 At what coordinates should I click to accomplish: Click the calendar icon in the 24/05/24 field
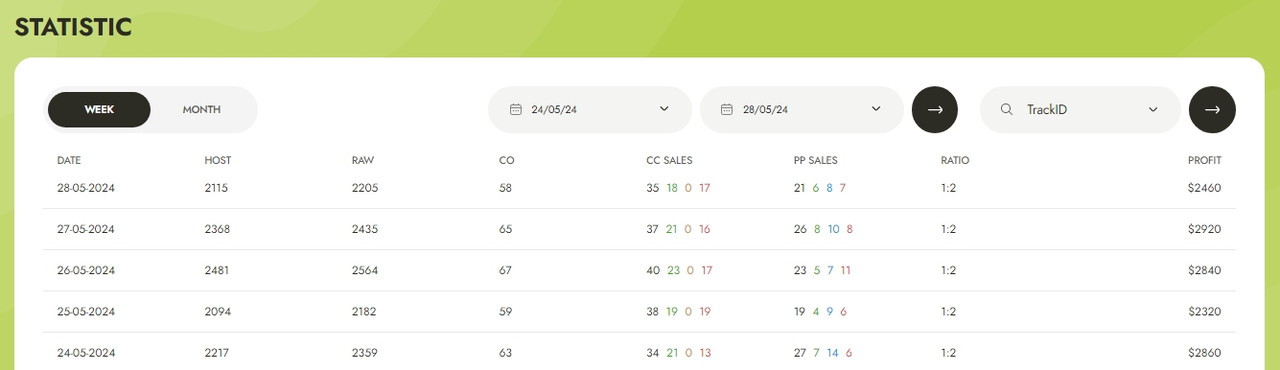516,109
